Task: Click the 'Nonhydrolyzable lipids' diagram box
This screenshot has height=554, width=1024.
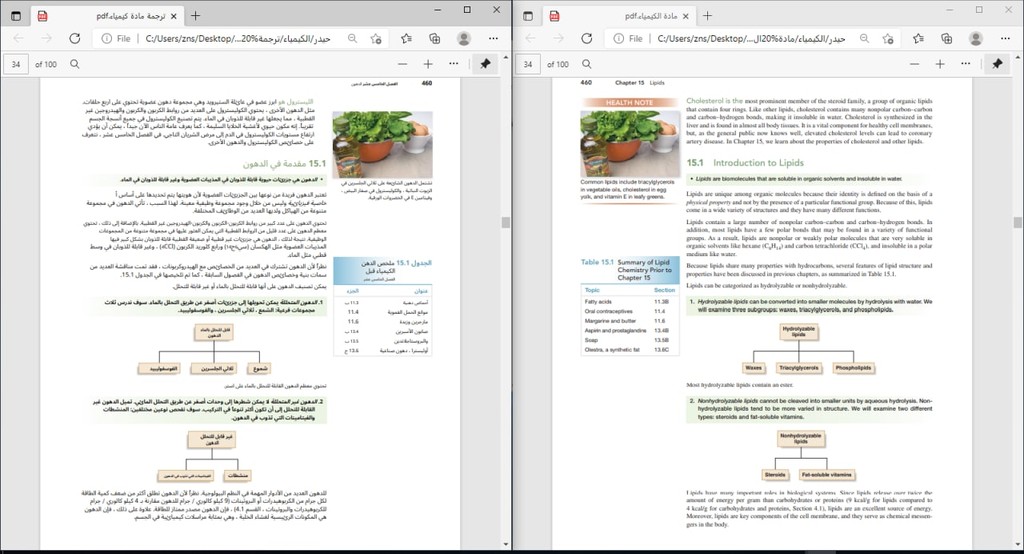Action: point(800,438)
